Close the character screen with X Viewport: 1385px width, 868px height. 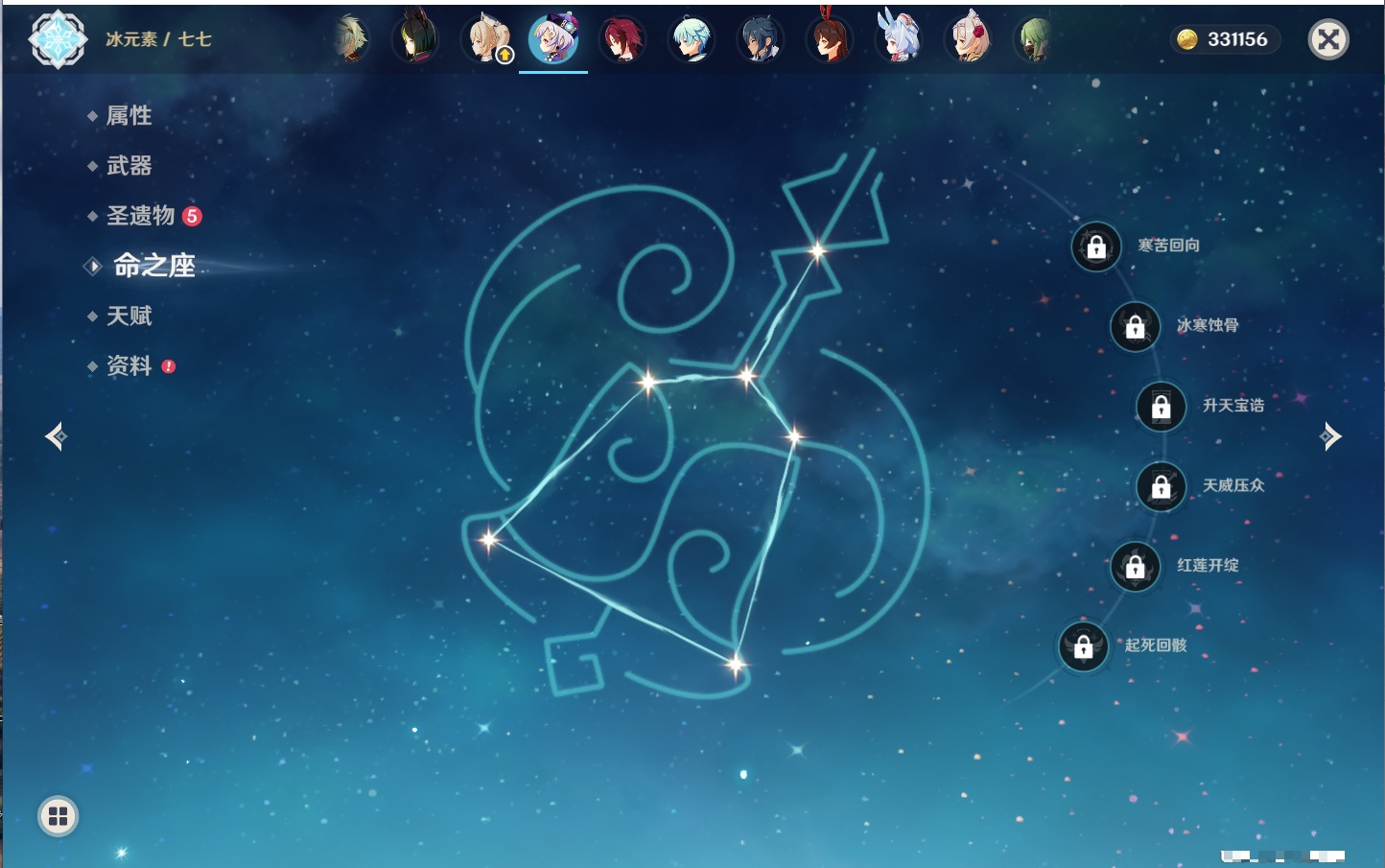point(1328,39)
